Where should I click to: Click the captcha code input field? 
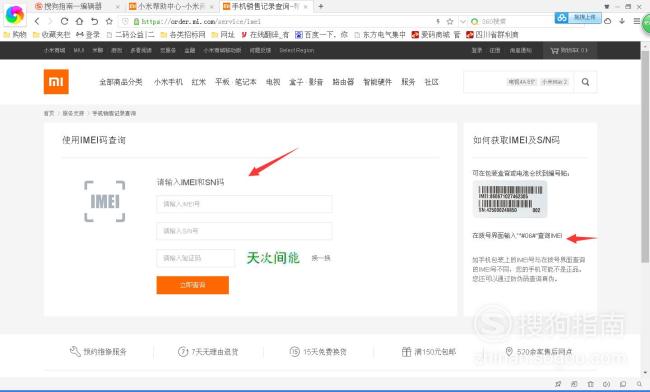coord(196,258)
